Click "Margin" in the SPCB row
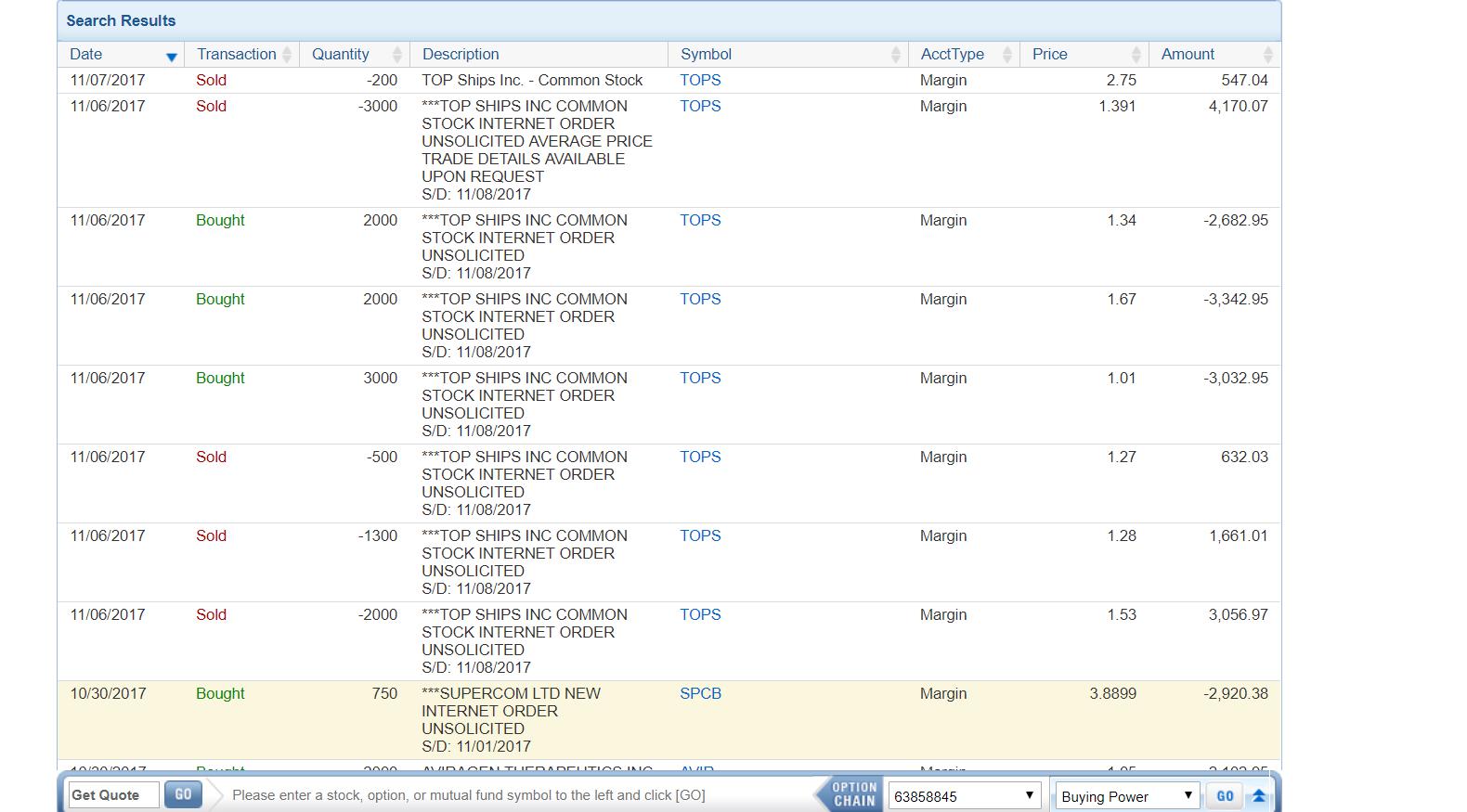 point(943,694)
